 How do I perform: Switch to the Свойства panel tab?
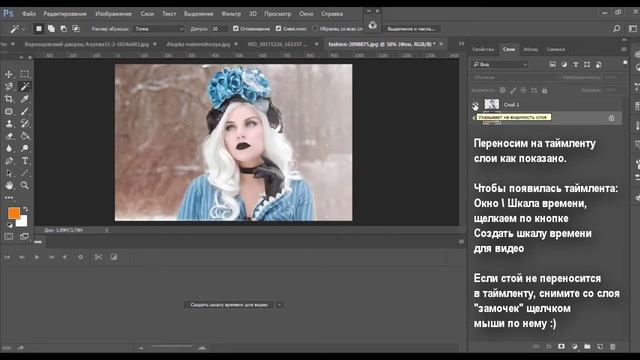(483, 49)
